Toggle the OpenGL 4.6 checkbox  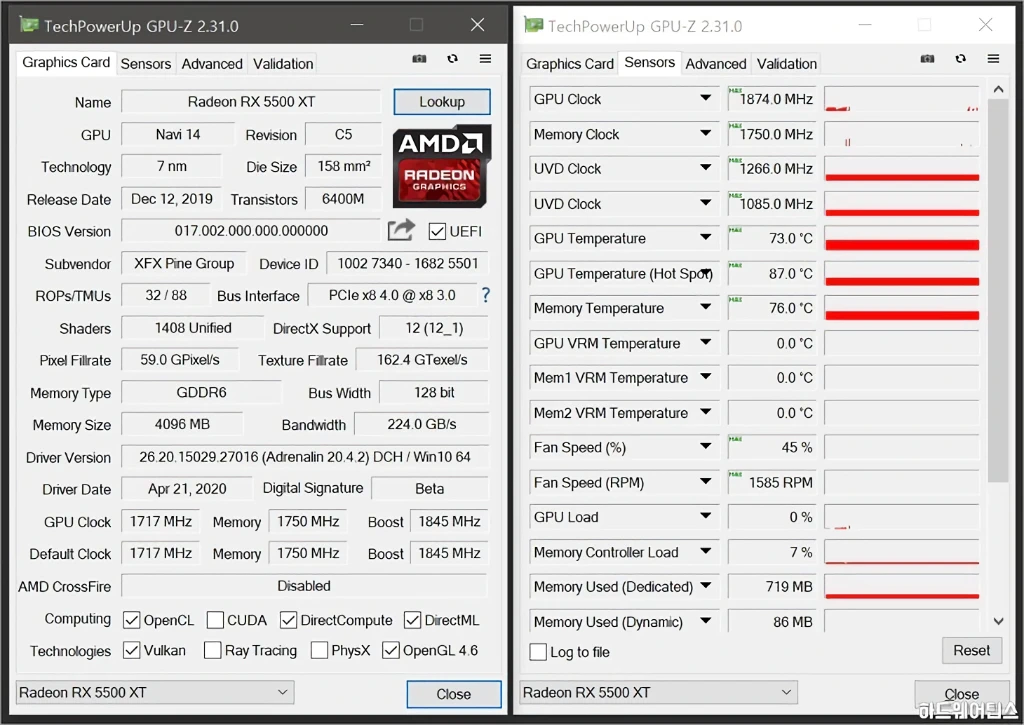[x=391, y=650]
